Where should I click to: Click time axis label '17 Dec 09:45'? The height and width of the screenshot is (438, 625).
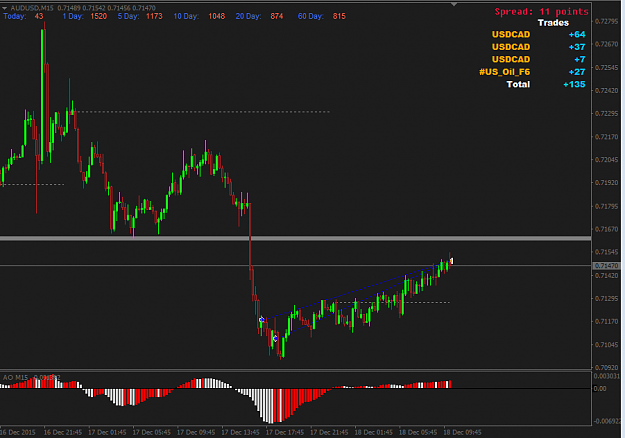point(196,432)
